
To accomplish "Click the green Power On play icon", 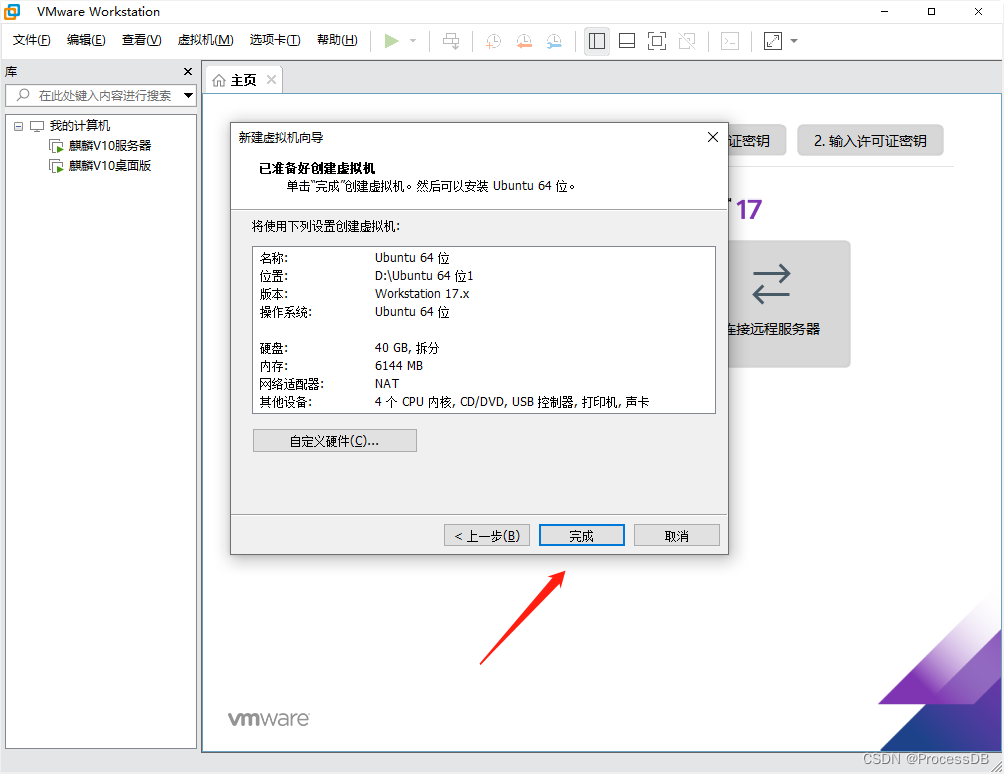I will (x=391, y=41).
